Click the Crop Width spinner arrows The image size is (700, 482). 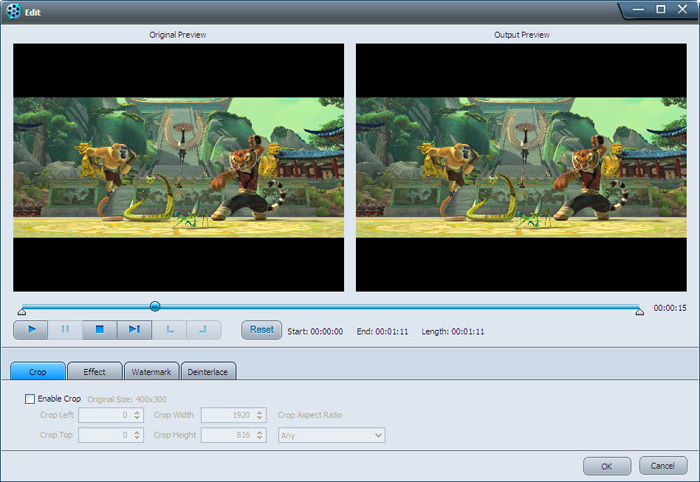tap(260, 415)
